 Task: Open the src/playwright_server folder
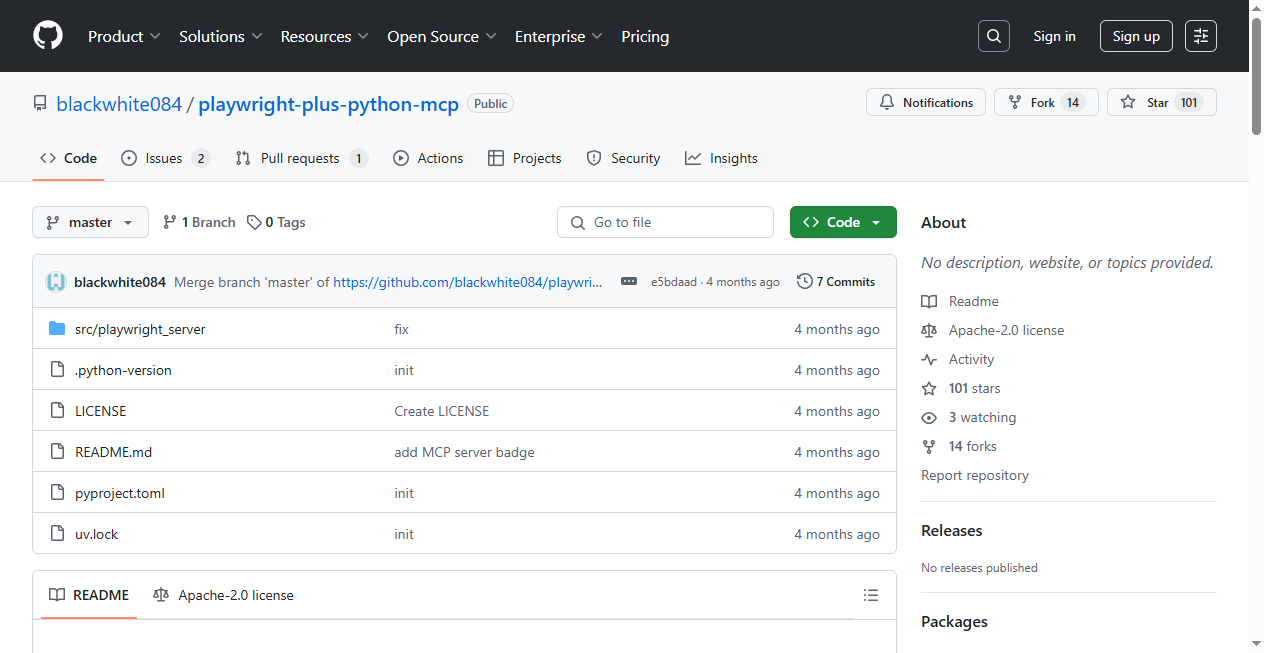point(140,329)
